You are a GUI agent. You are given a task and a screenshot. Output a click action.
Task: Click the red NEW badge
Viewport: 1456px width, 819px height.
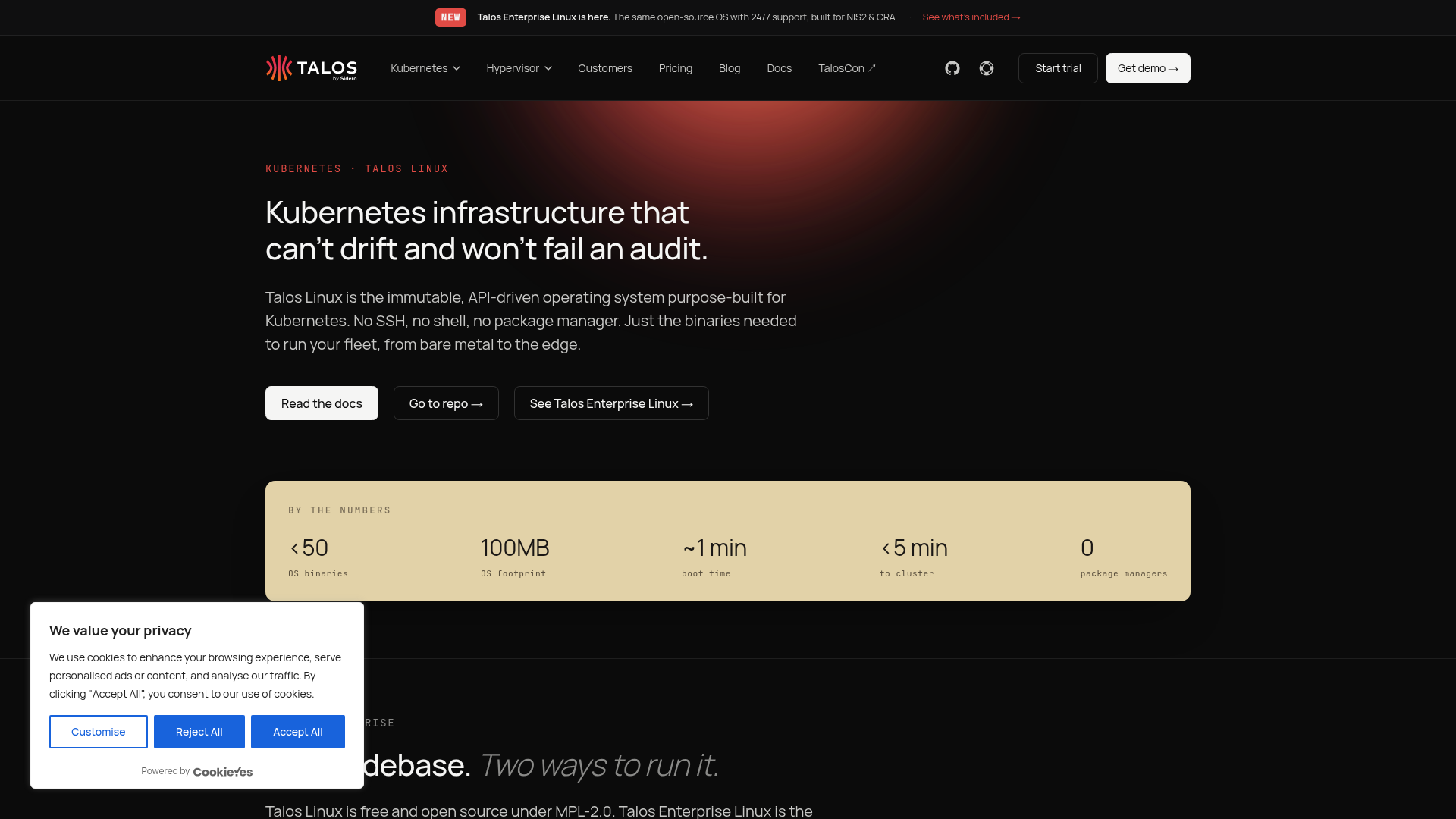(x=450, y=17)
